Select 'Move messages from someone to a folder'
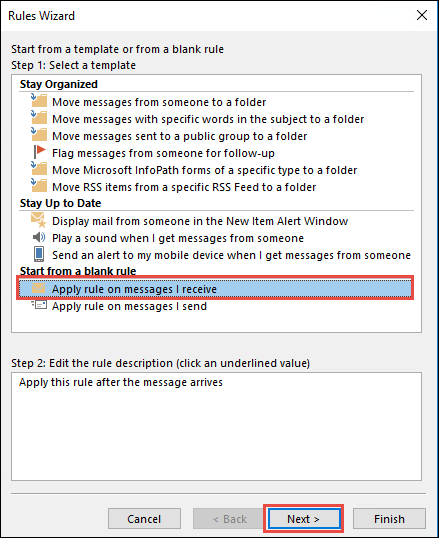 pyautogui.click(x=159, y=102)
